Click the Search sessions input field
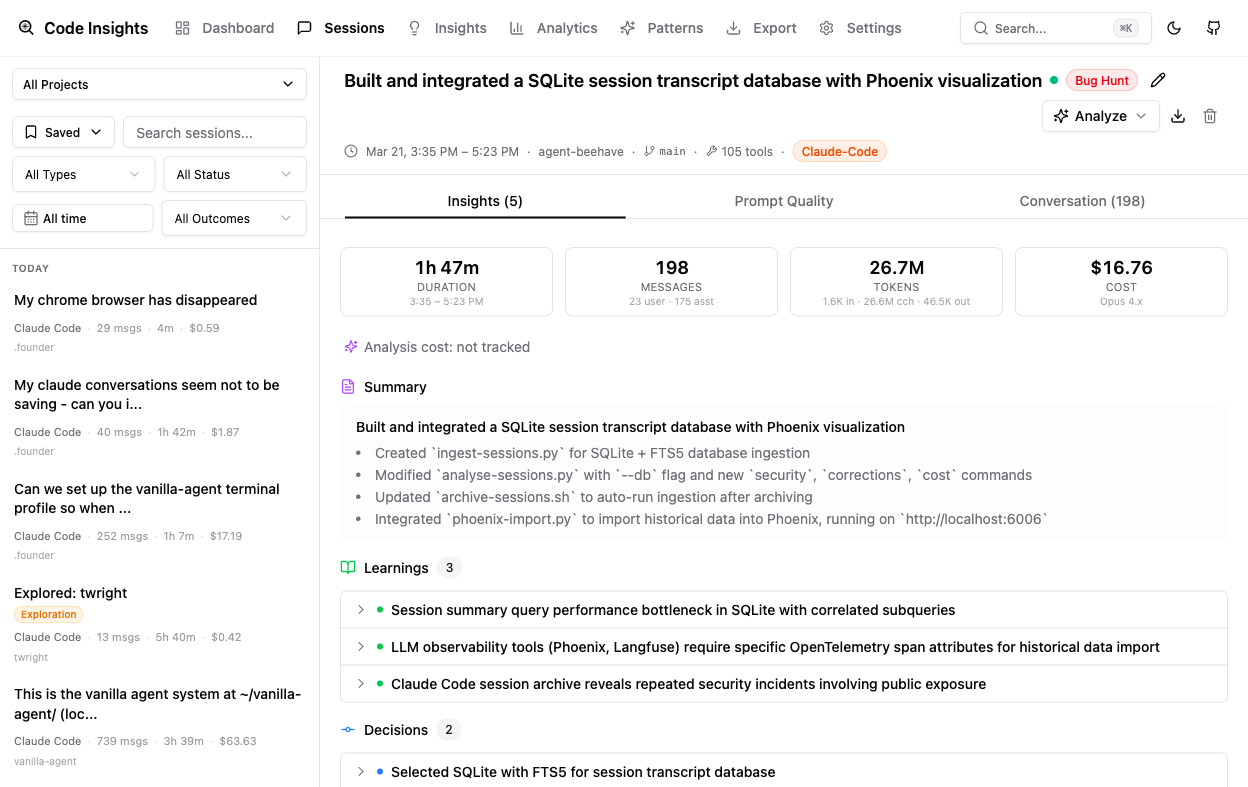Screen dimensions: 1248x787 click(215, 132)
